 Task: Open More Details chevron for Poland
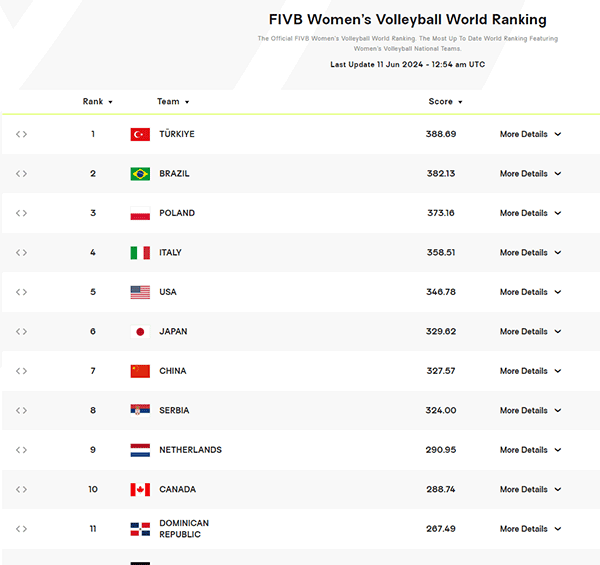tap(558, 213)
